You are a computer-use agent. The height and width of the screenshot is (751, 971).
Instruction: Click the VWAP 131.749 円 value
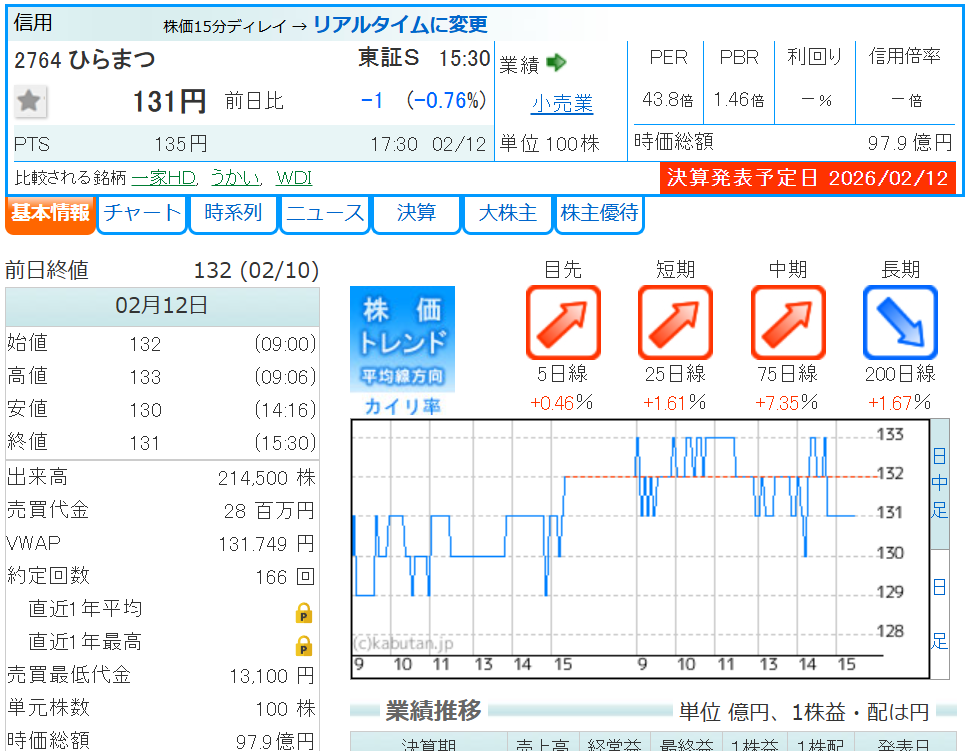pos(266,544)
